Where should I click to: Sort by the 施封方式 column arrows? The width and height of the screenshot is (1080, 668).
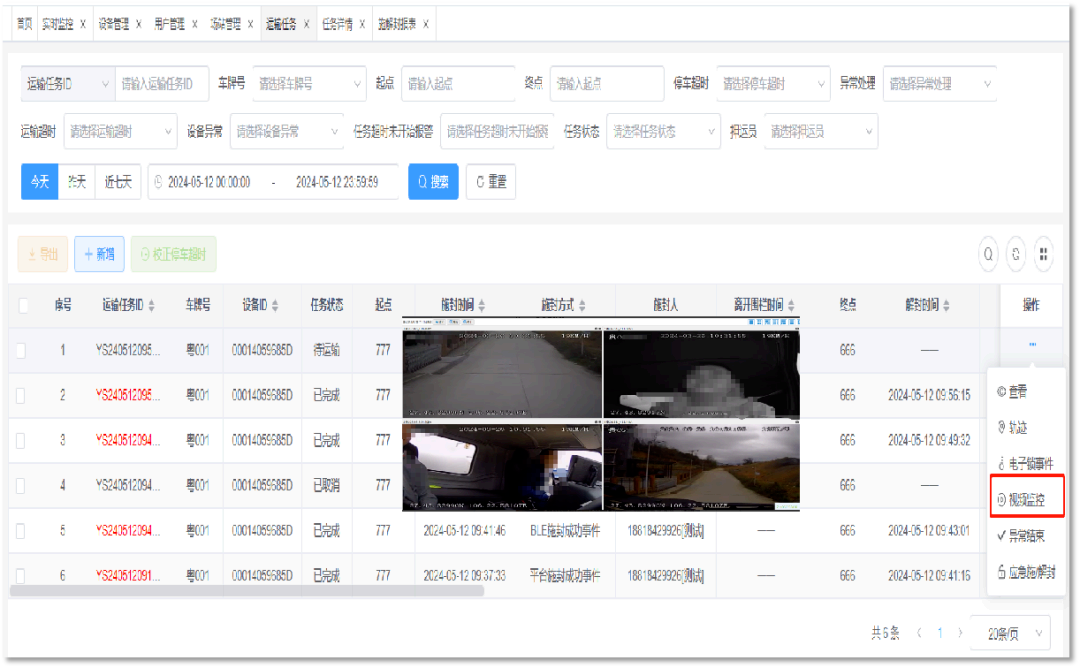coord(582,305)
